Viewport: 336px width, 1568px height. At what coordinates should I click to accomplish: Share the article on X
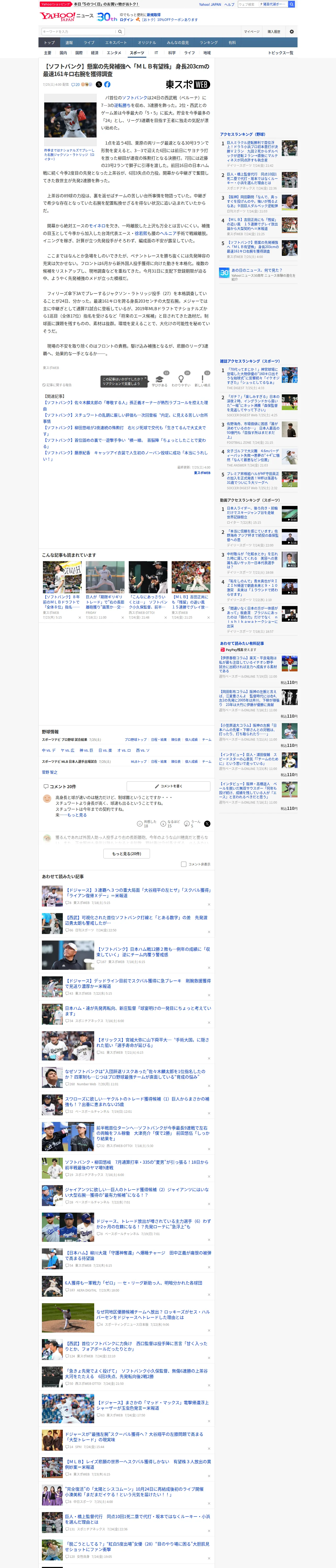[99, 85]
